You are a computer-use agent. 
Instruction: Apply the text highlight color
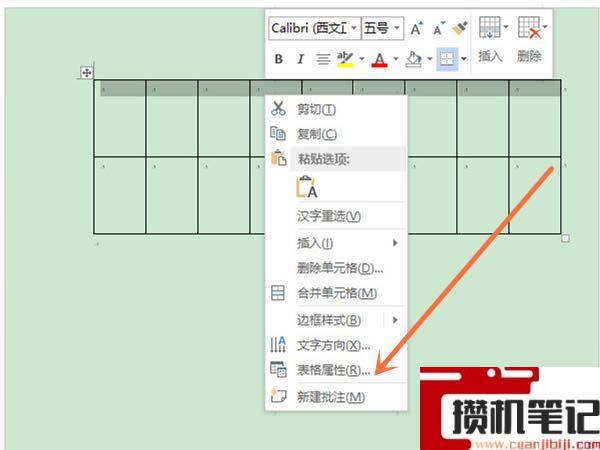coord(345,59)
